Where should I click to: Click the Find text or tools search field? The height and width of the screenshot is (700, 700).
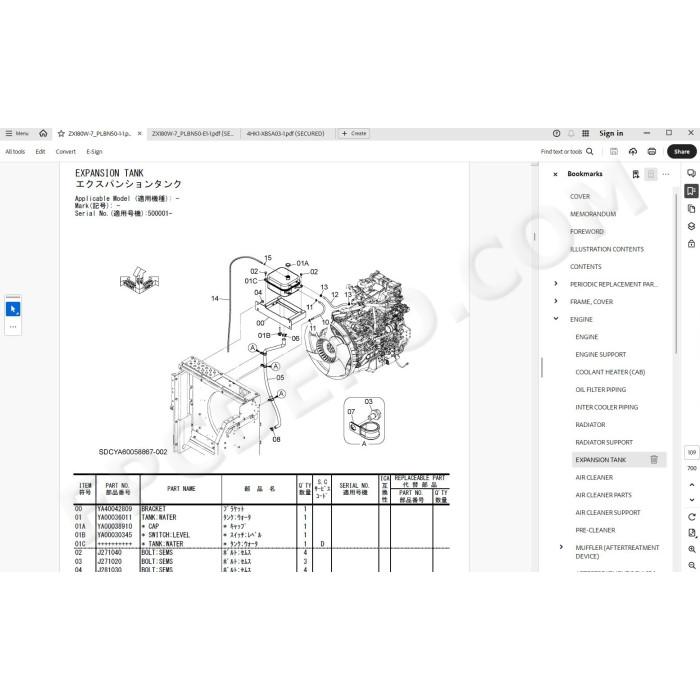[567, 152]
